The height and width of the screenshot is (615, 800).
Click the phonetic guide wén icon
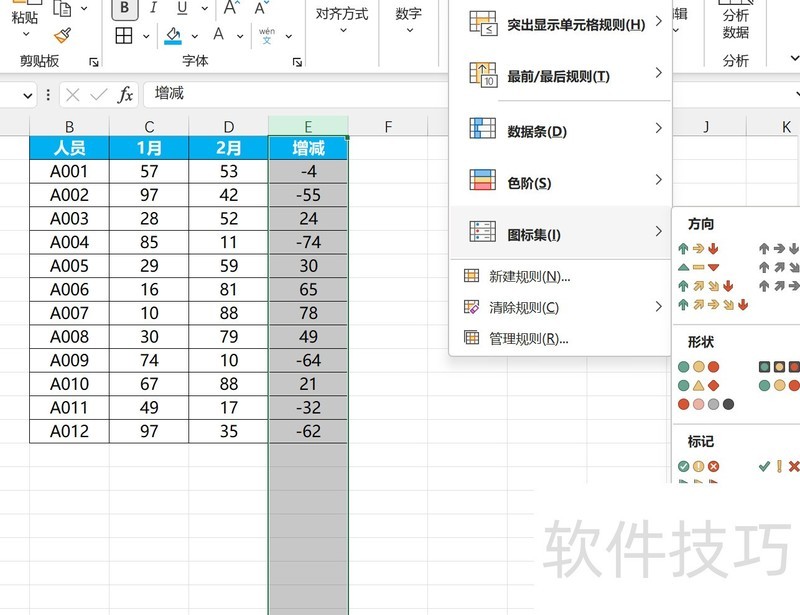coord(266,33)
